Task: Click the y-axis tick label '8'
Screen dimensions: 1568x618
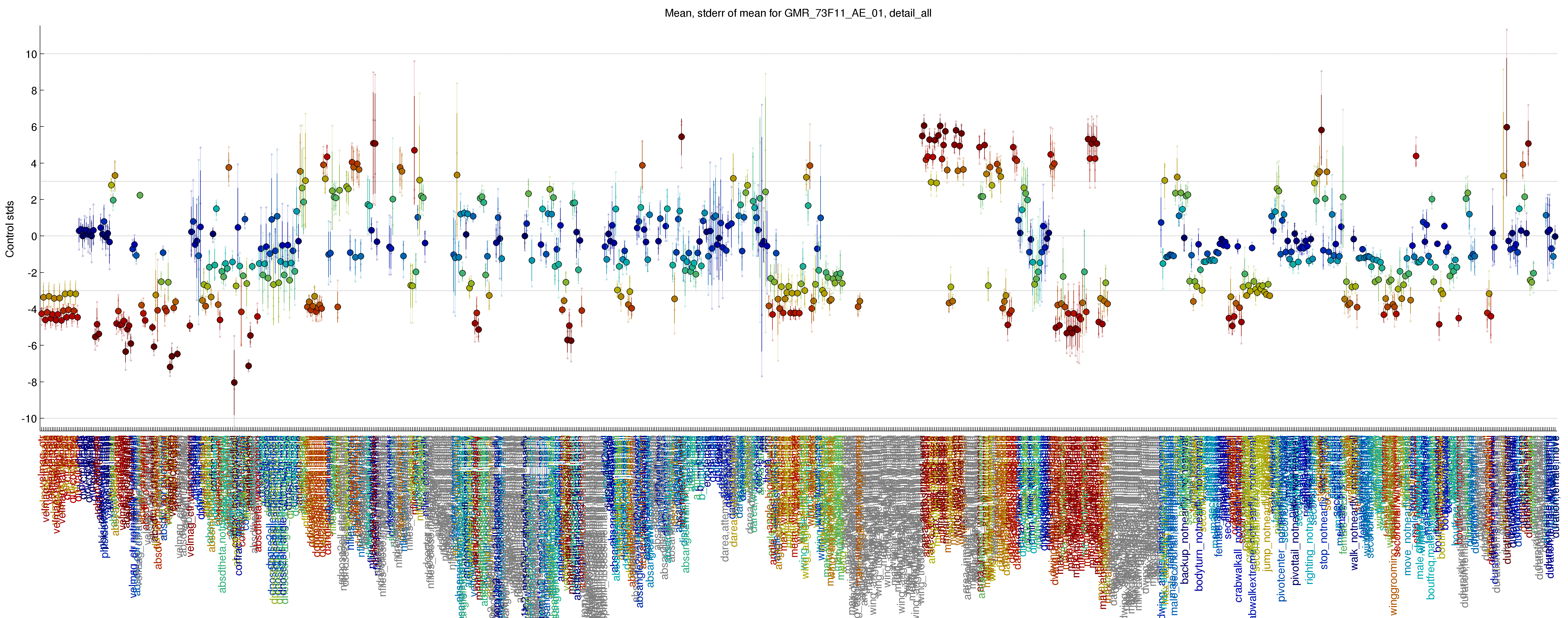Action: point(34,91)
